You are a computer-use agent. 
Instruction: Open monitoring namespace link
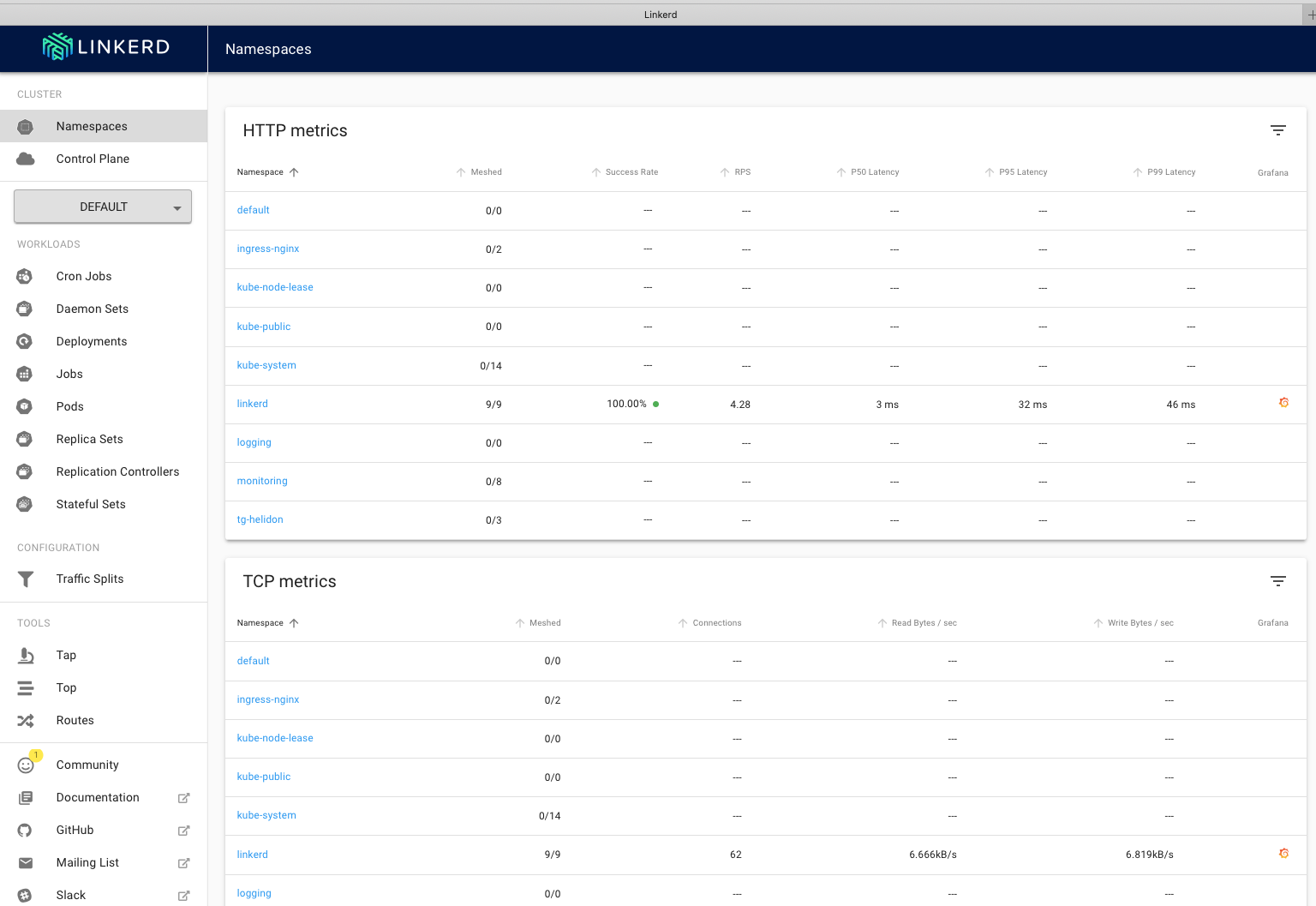point(262,481)
